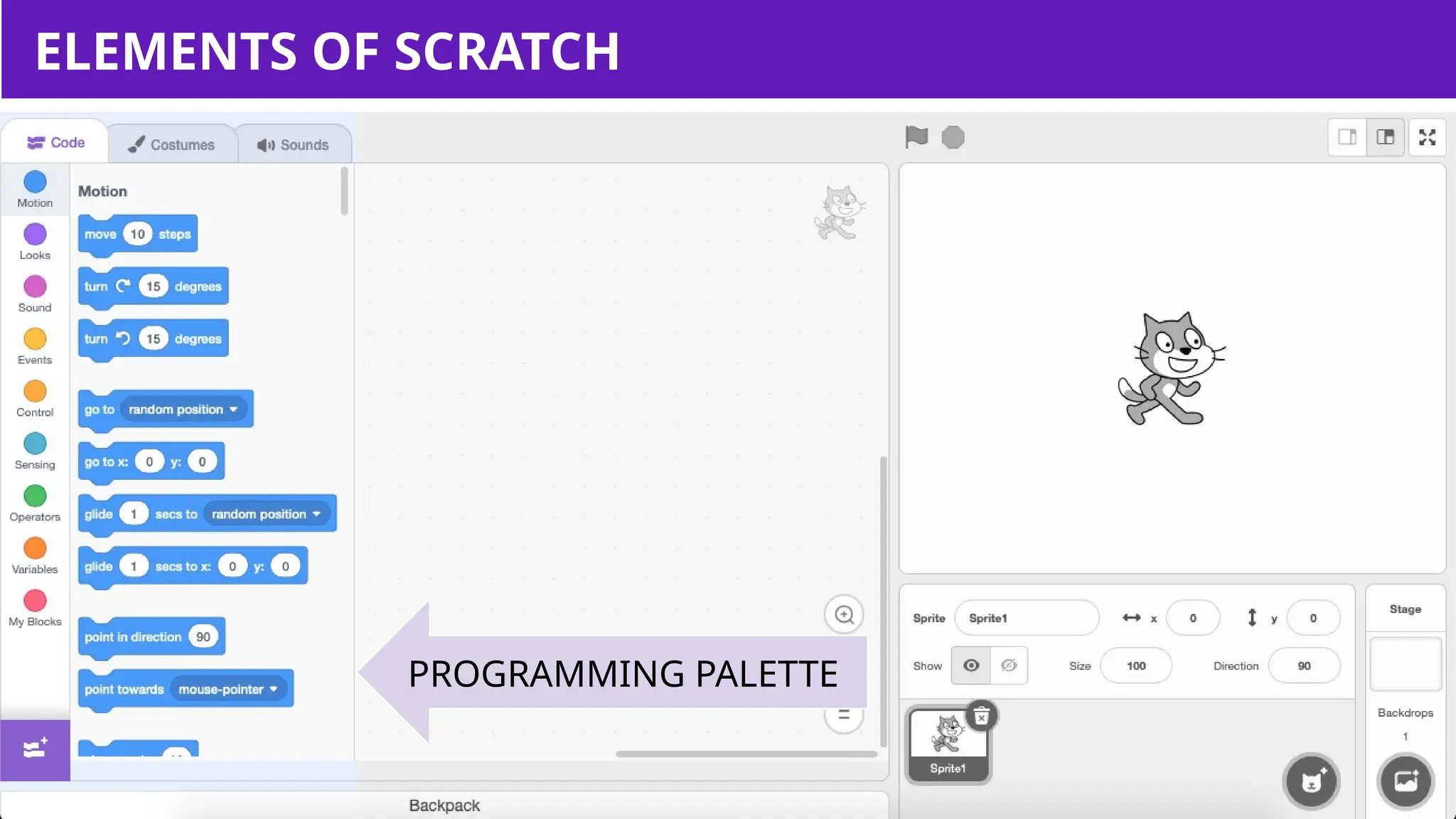Click the Size field showing 100
The height and width of the screenshot is (819, 1456).
point(1136,665)
